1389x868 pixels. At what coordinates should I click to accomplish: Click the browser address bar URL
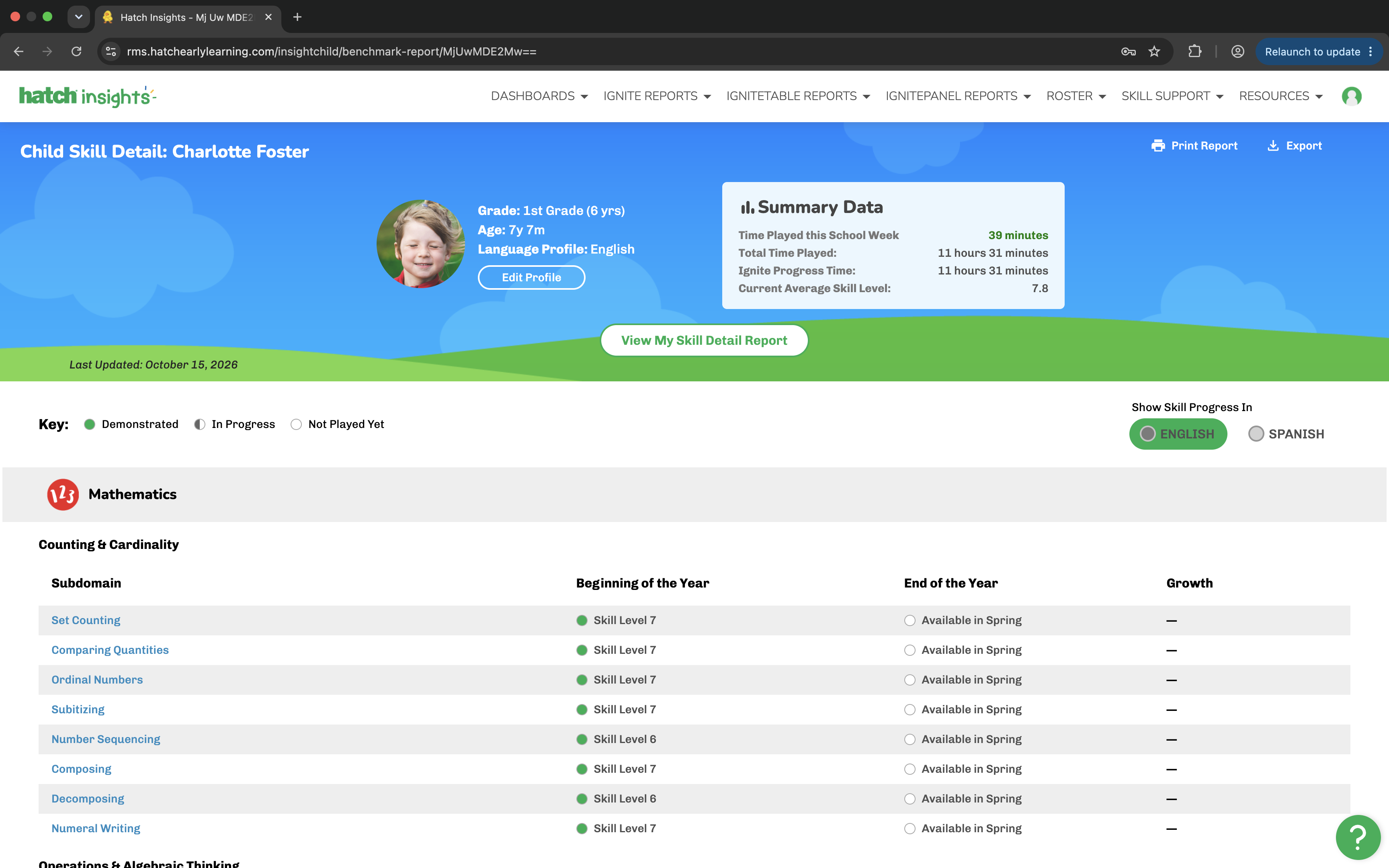click(x=332, y=52)
